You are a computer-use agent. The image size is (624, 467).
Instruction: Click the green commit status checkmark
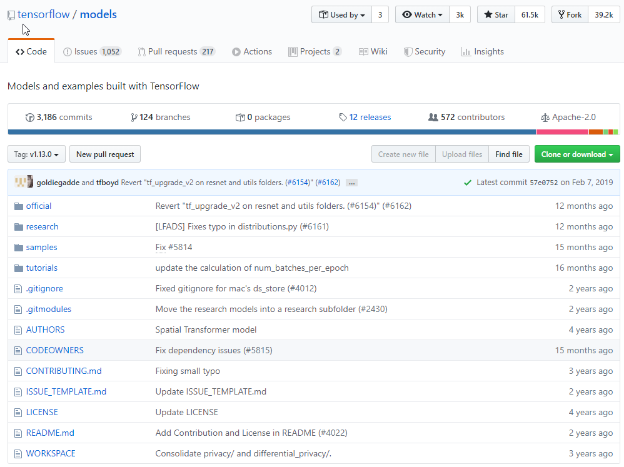click(468, 183)
